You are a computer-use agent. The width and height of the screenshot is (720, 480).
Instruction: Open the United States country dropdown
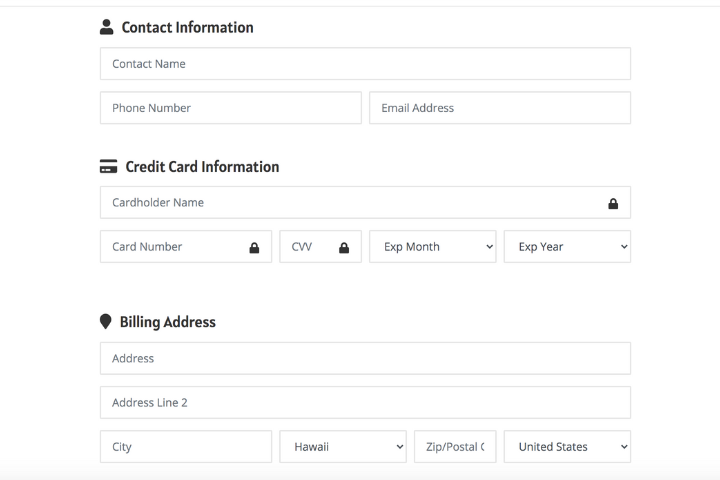click(567, 447)
